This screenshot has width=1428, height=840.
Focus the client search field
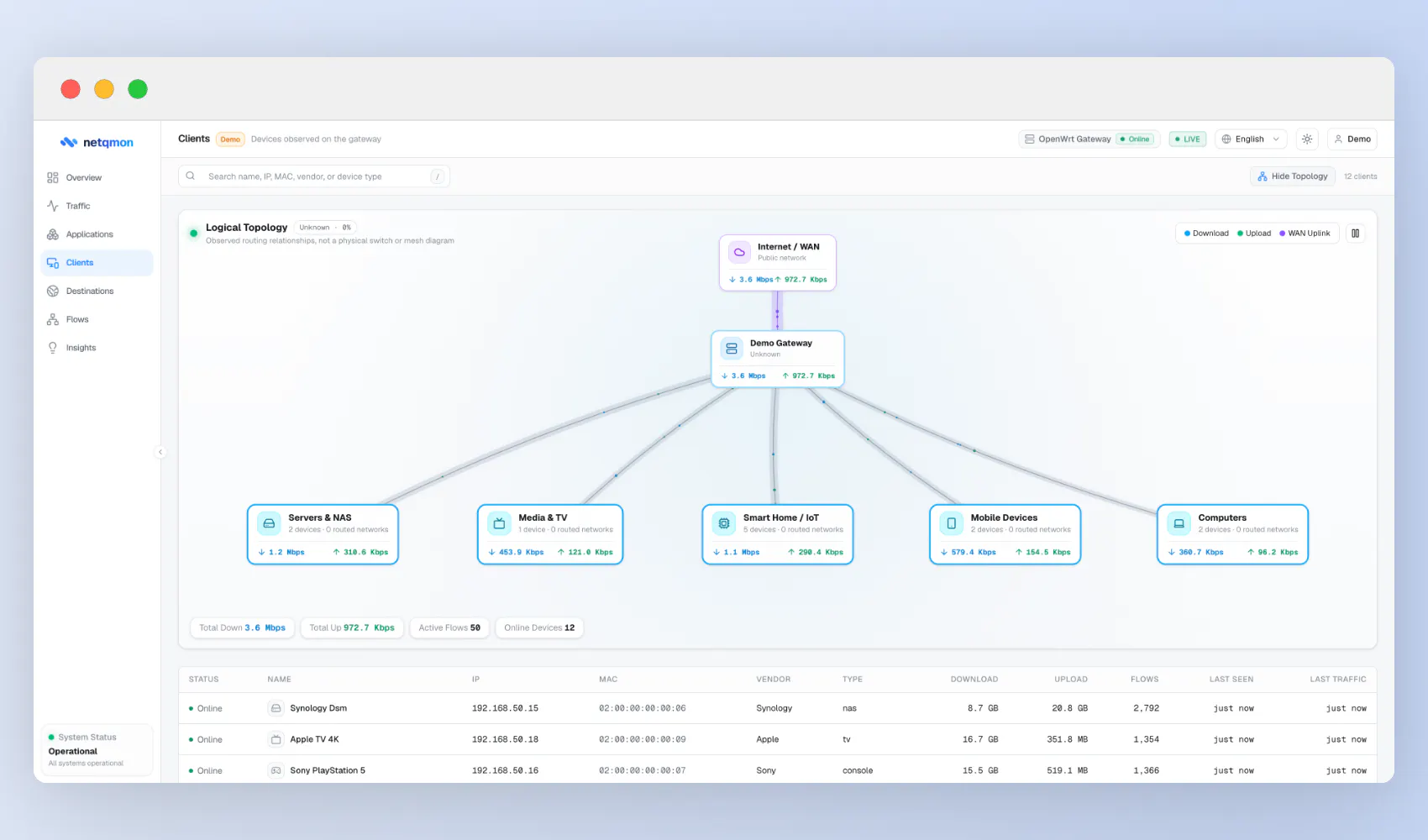(x=314, y=176)
